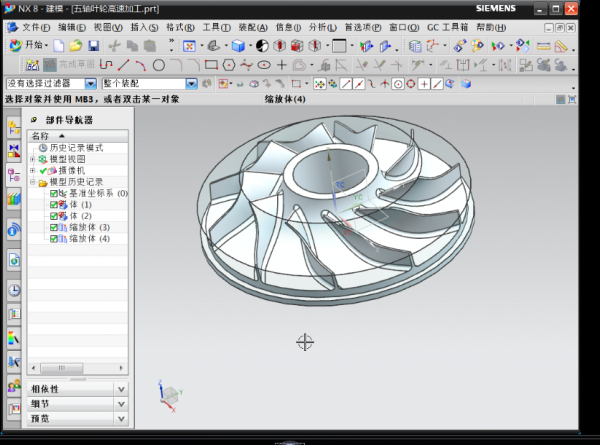The height and width of the screenshot is (445, 600).
Task: Create a new file with the blank page icon
Action: pyautogui.click(x=60, y=46)
